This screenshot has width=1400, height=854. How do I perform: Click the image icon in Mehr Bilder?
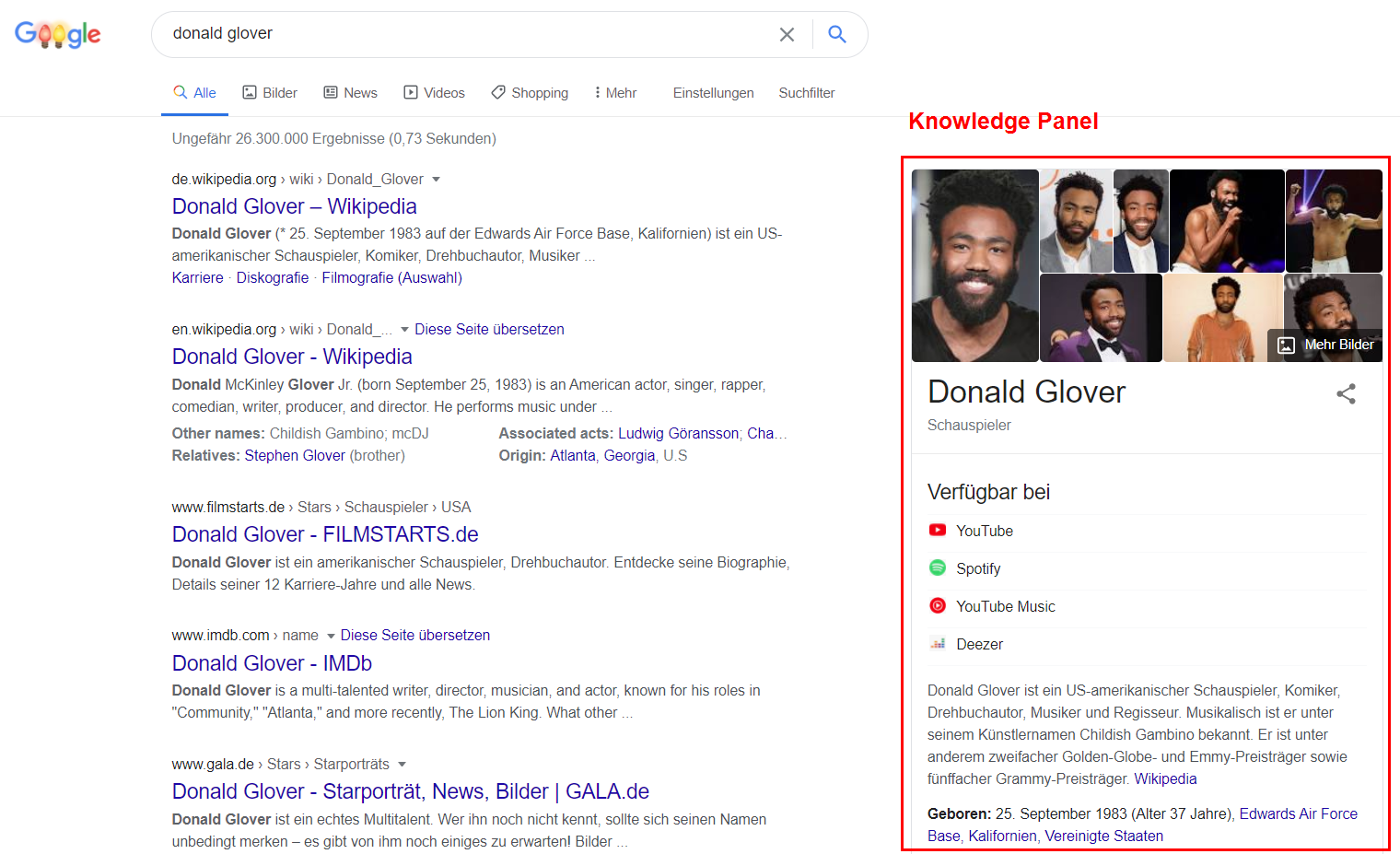(1286, 345)
